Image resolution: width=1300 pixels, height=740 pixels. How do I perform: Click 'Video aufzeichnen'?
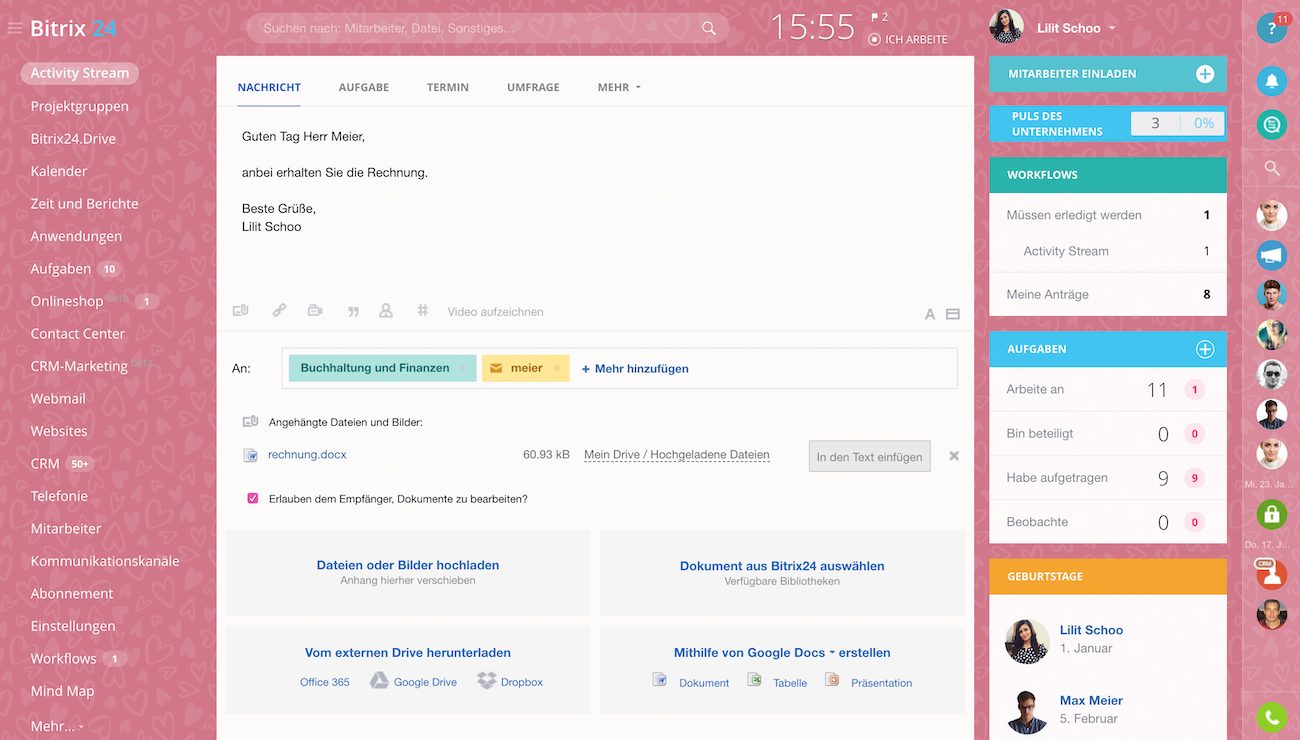pos(496,312)
